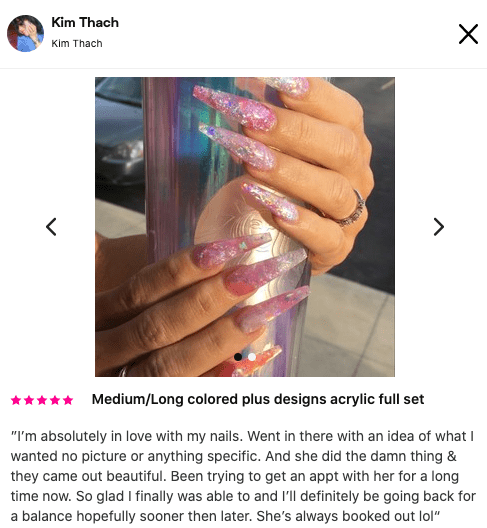Click the third pink rating star
The width and height of the screenshot is (487, 528).
point(42,400)
